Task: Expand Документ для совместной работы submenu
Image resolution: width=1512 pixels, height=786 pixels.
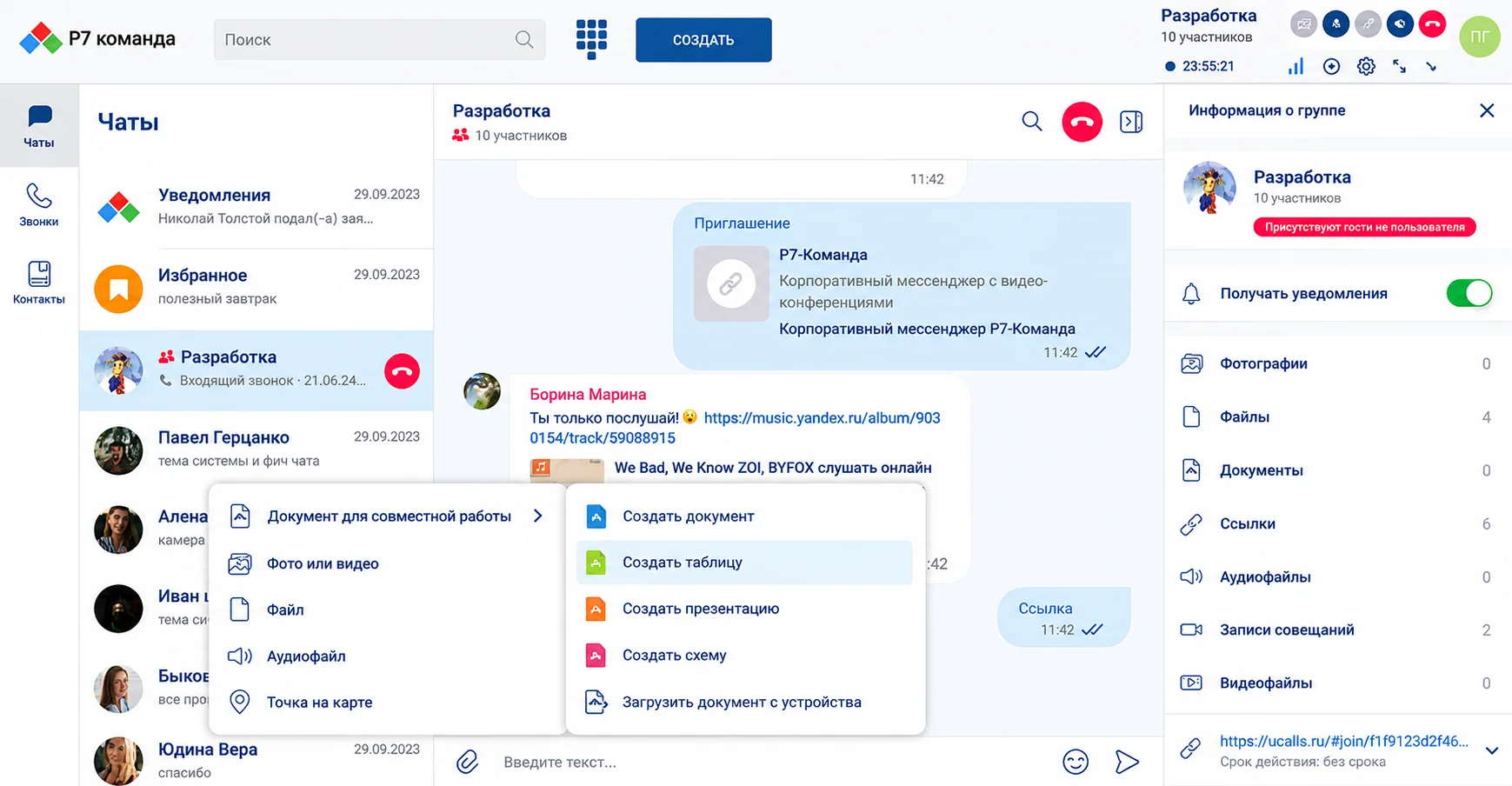Action: (388, 516)
